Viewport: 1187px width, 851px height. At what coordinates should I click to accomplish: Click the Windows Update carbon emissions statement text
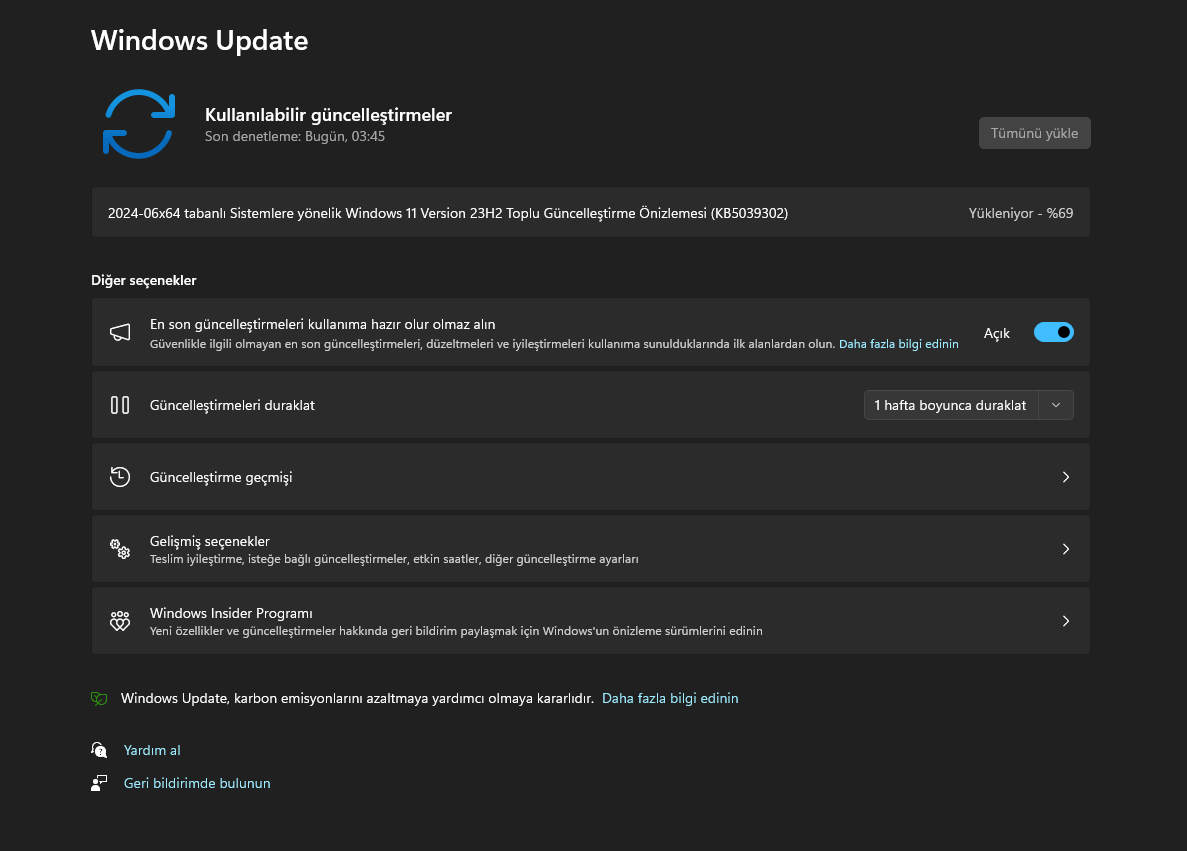coord(357,698)
